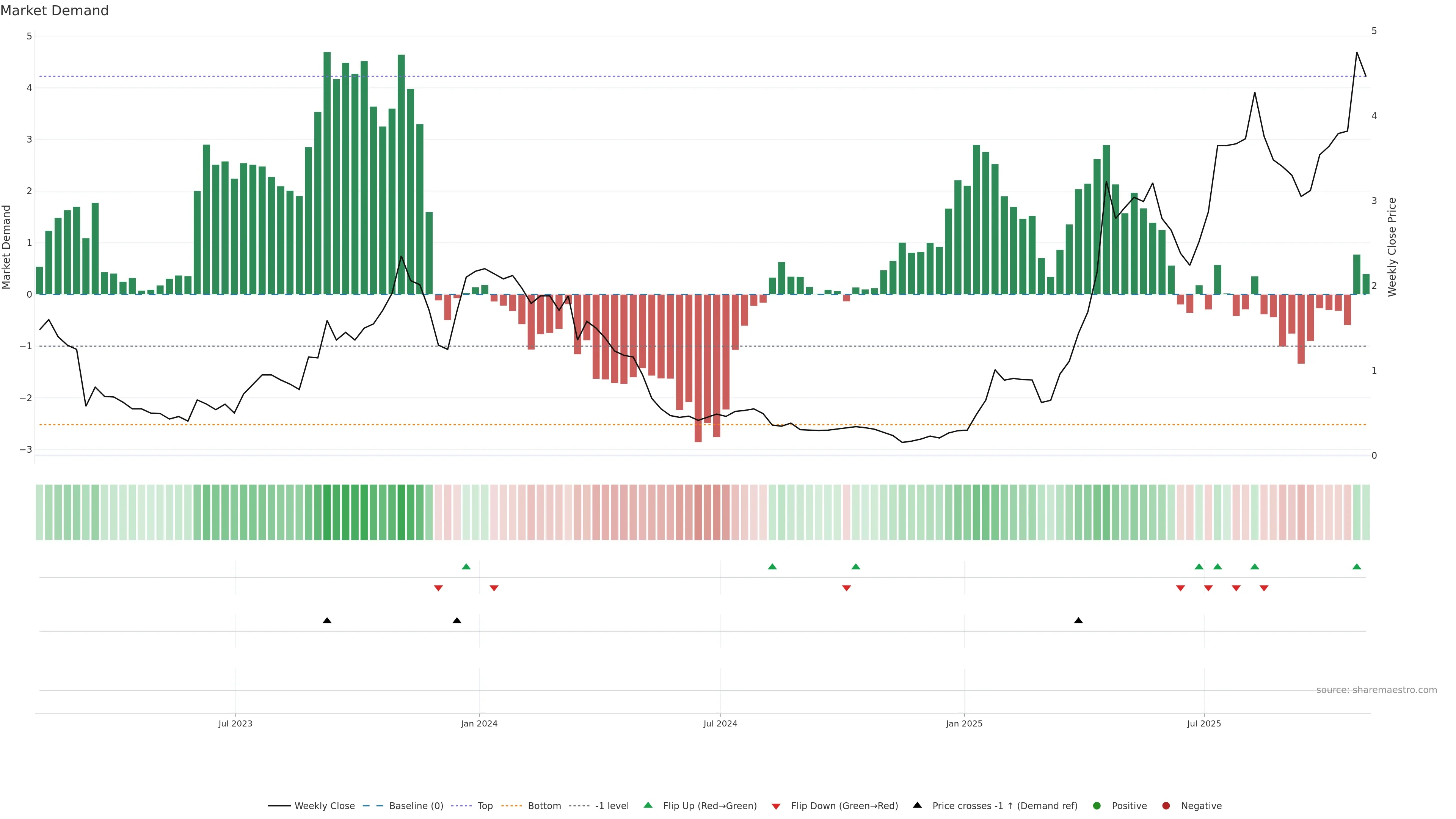Screen dimensions: 1456x819
Task: Click black Price crosses -1 legend triangle
Action: pyautogui.click(x=917, y=805)
